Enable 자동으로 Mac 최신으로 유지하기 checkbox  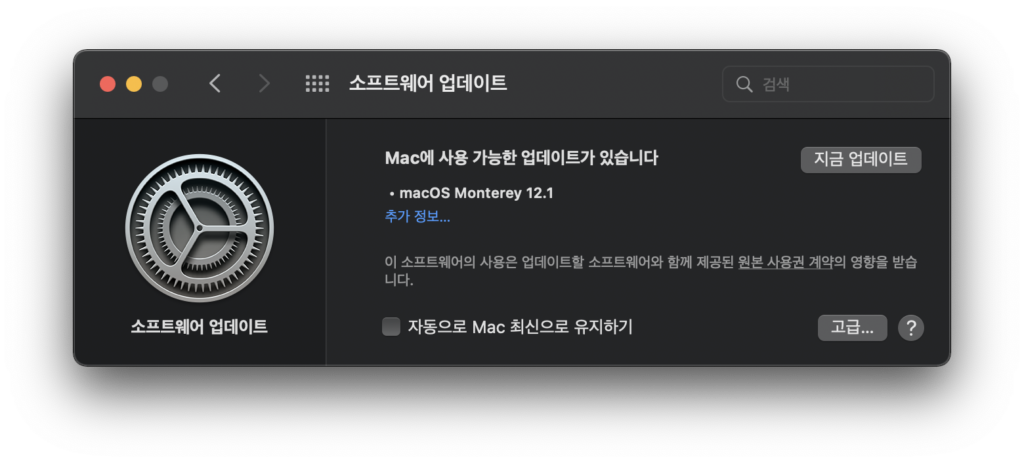pyautogui.click(x=391, y=327)
